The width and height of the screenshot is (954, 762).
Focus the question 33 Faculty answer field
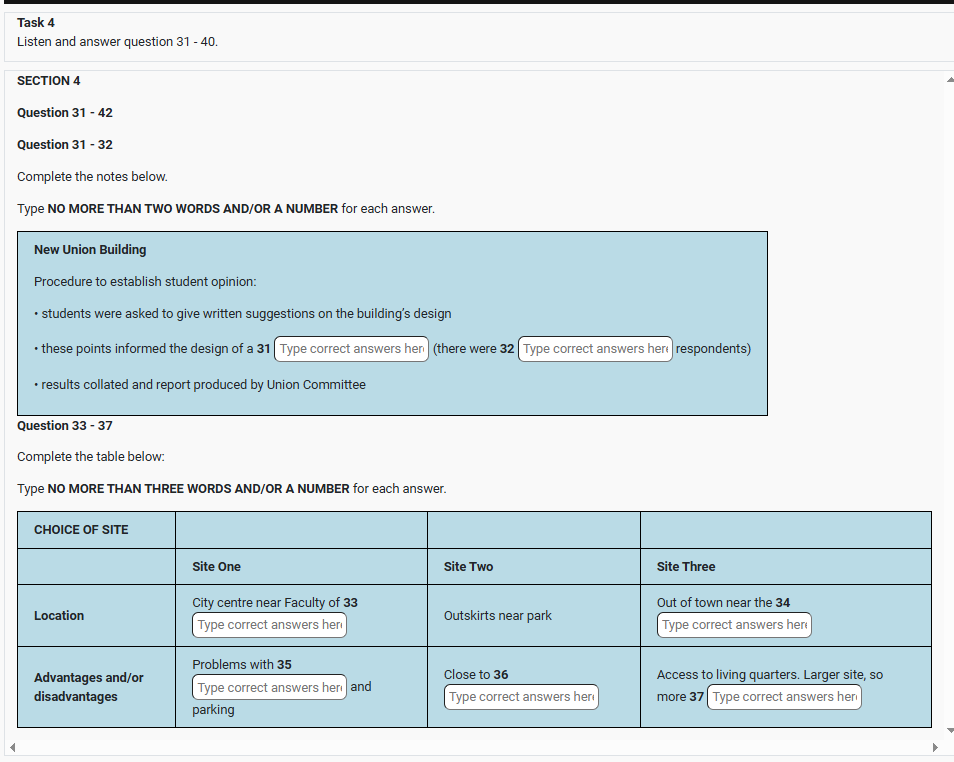coord(269,625)
